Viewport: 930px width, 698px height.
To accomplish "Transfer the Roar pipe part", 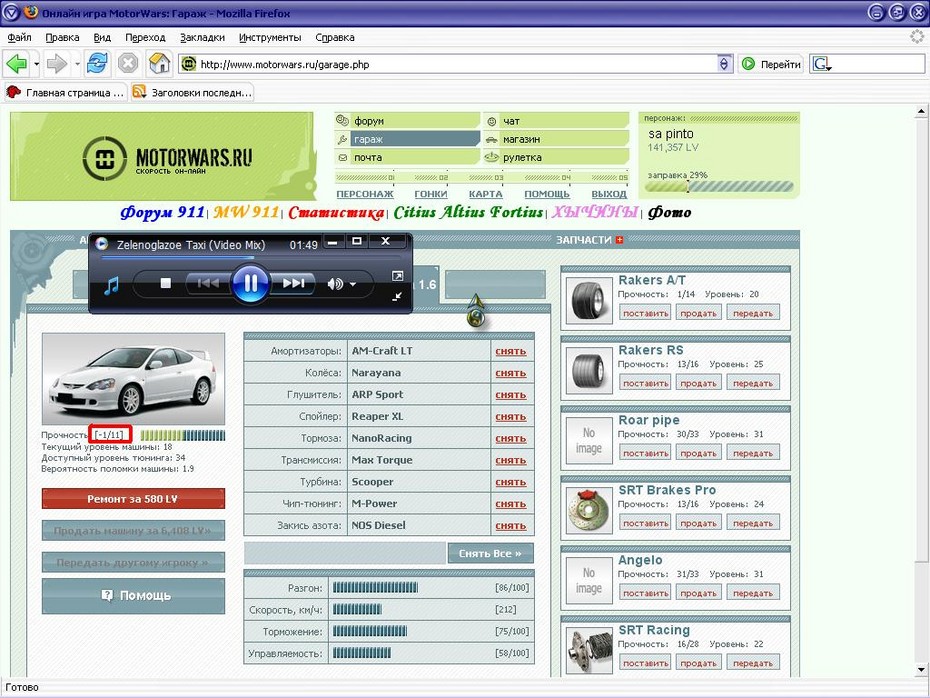I will [x=753, y=453].
